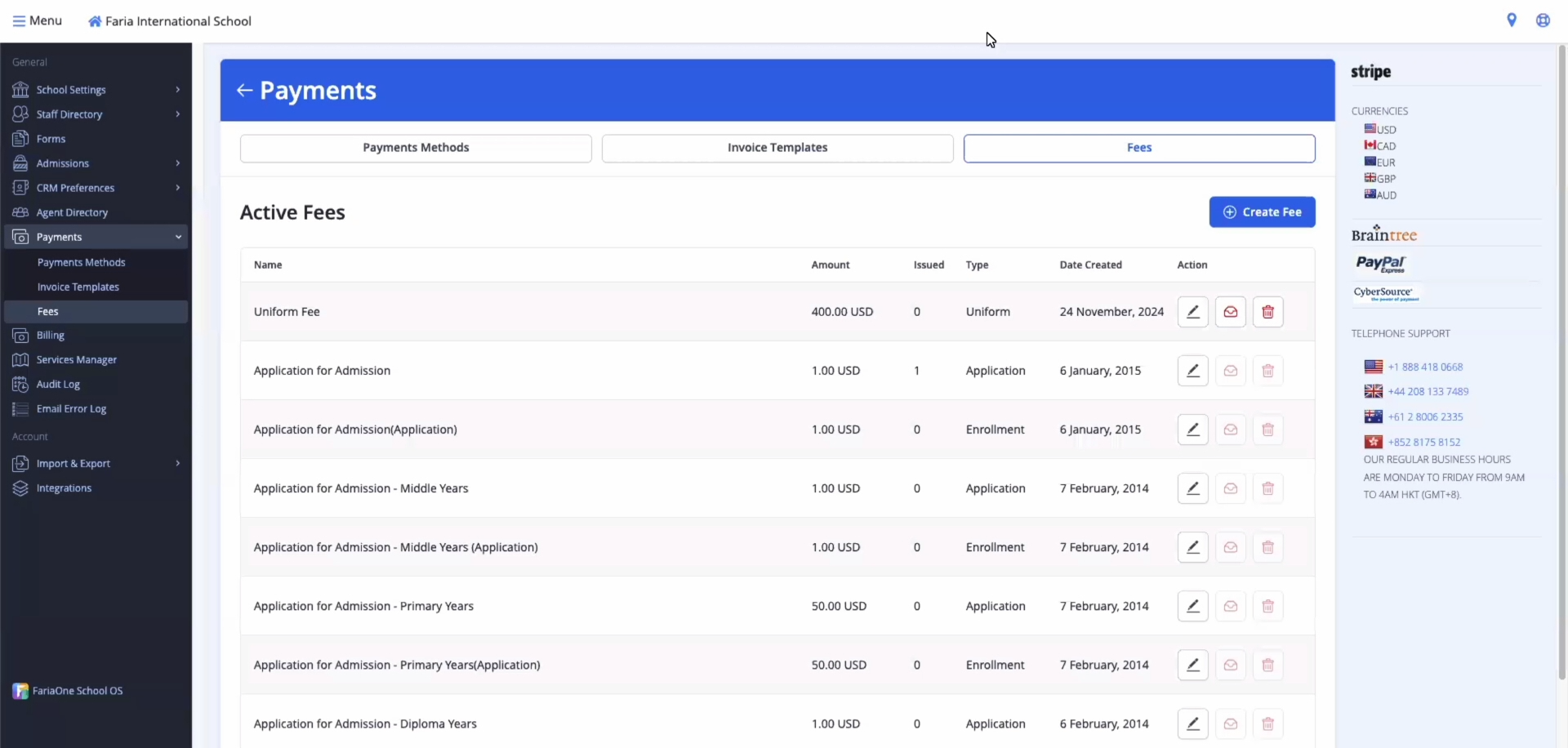Click envelope icon for Application for Admission
This screenshot has width=1568, height=748.
(x=1230, y=371)
